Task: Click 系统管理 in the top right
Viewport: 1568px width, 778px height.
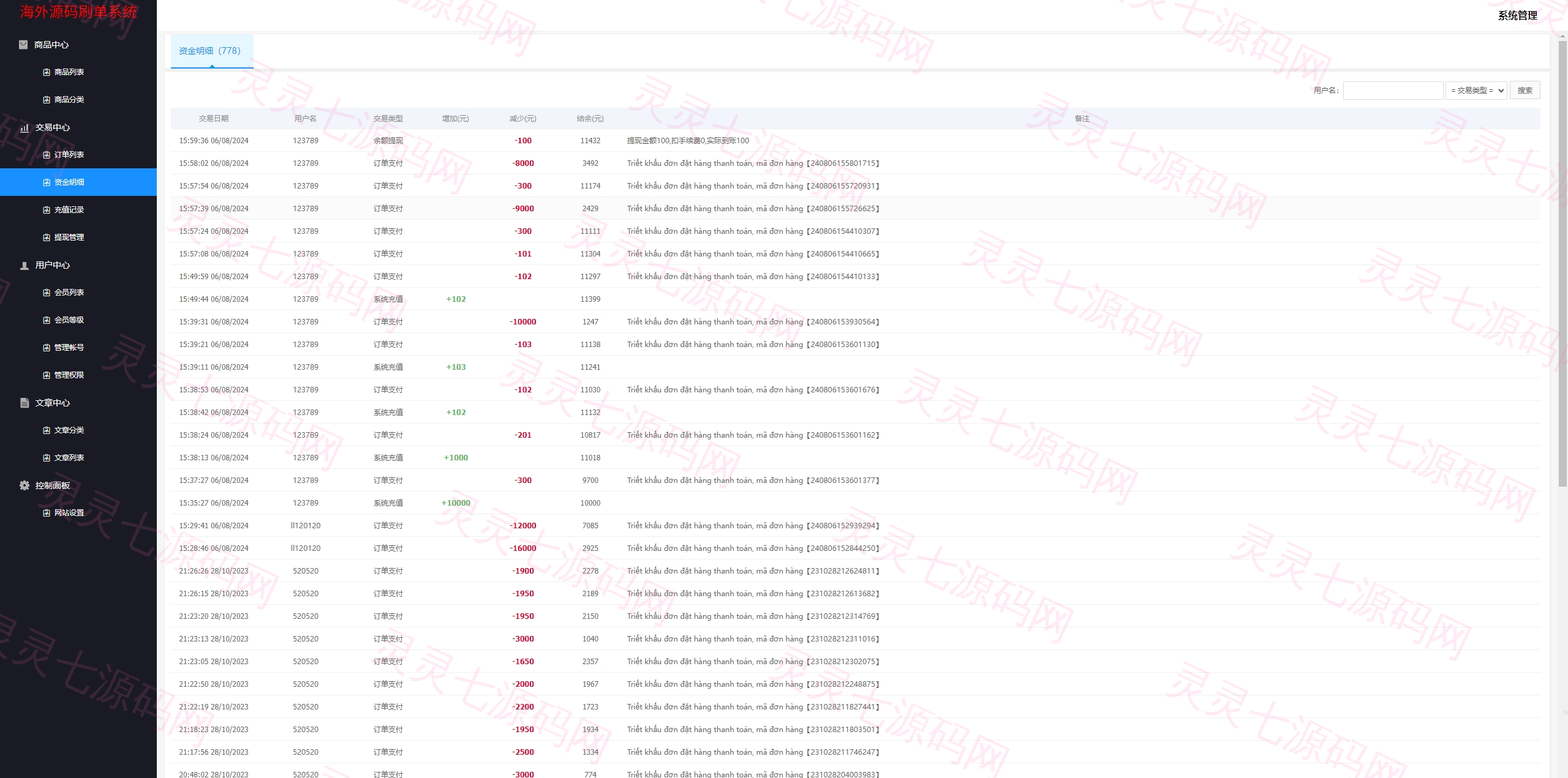Action: pos(1517,16)
